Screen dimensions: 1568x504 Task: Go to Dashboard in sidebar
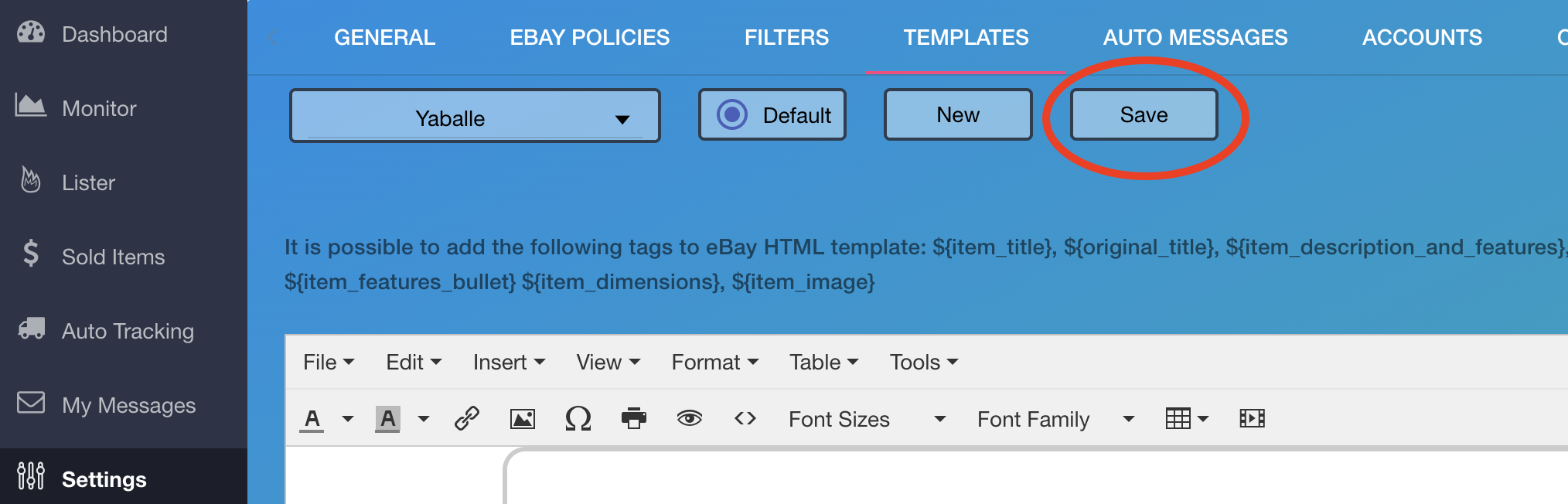114,34
